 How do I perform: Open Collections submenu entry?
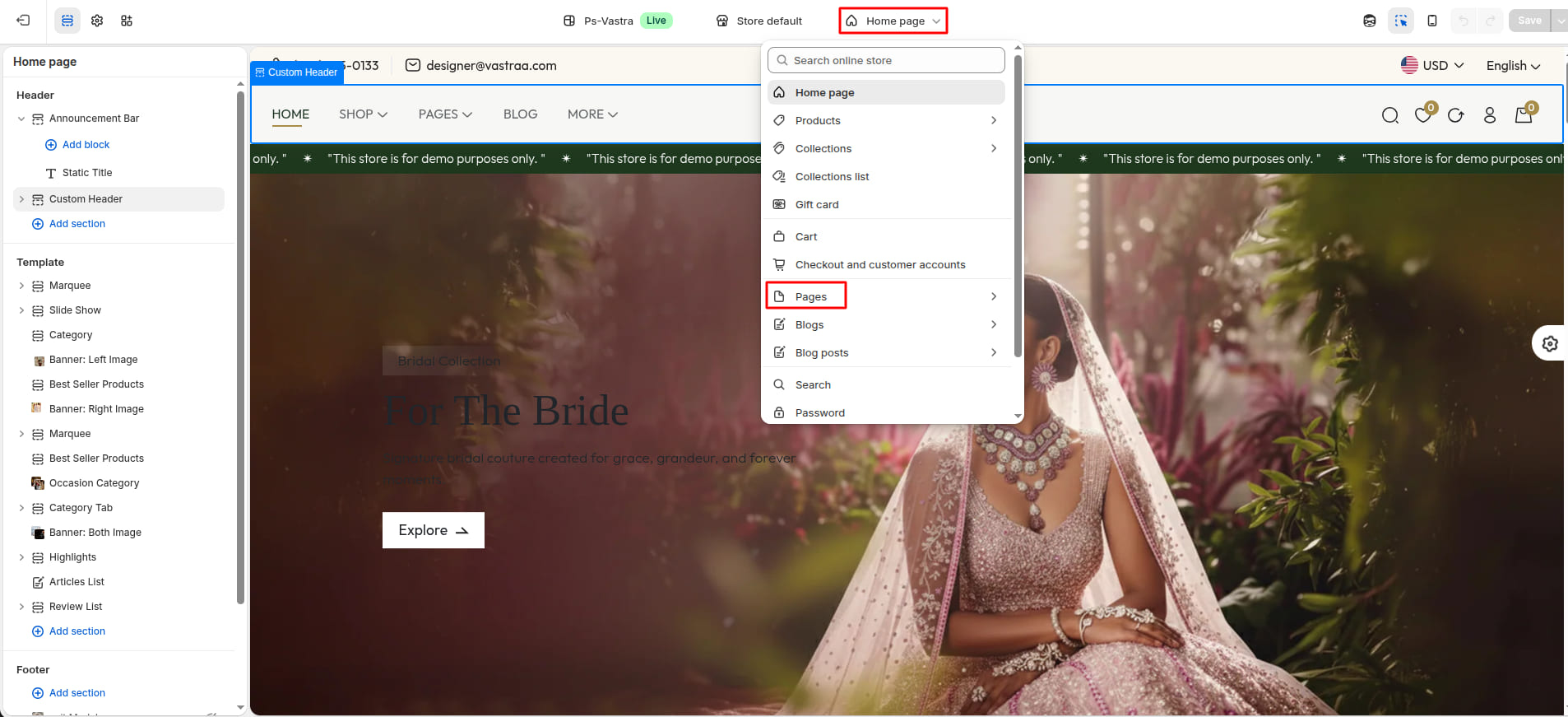(x=886, y=148)
